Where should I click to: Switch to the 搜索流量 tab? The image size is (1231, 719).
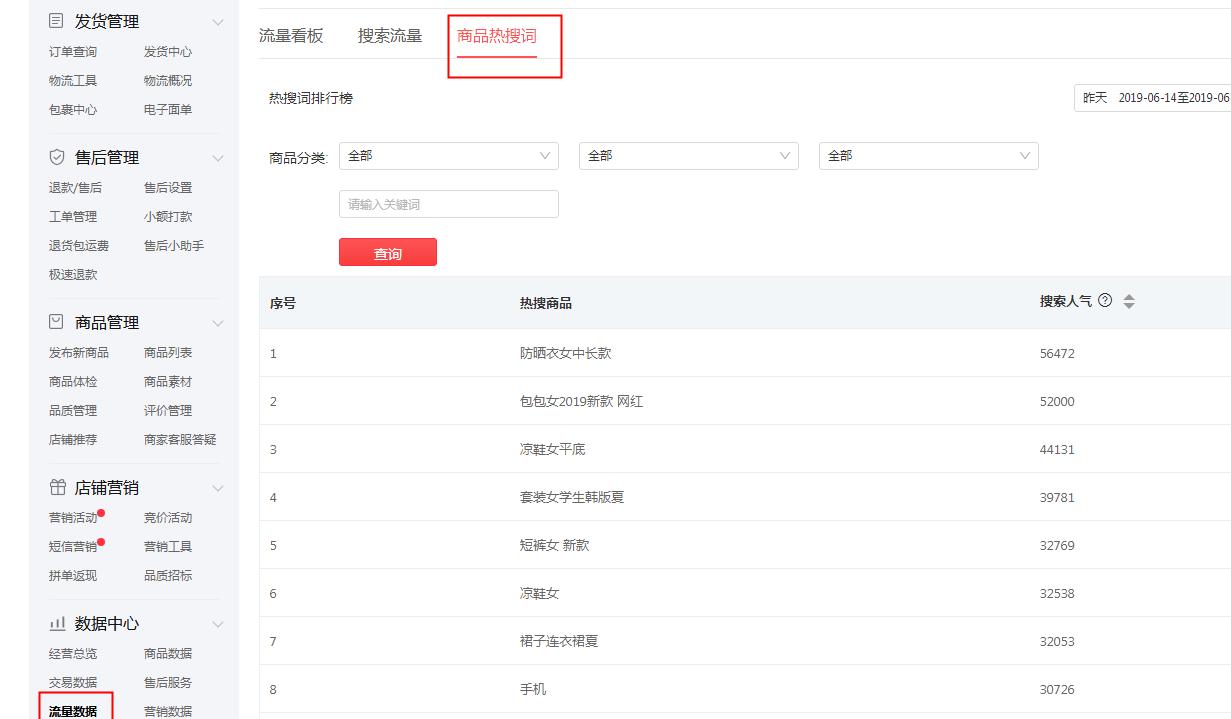point(388,34)
